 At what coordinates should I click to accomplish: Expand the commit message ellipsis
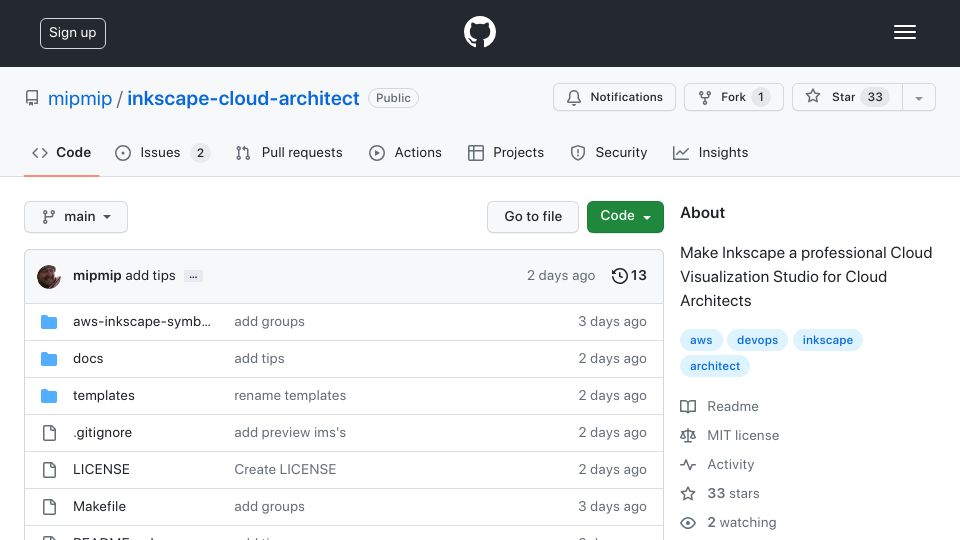(193, 276)
